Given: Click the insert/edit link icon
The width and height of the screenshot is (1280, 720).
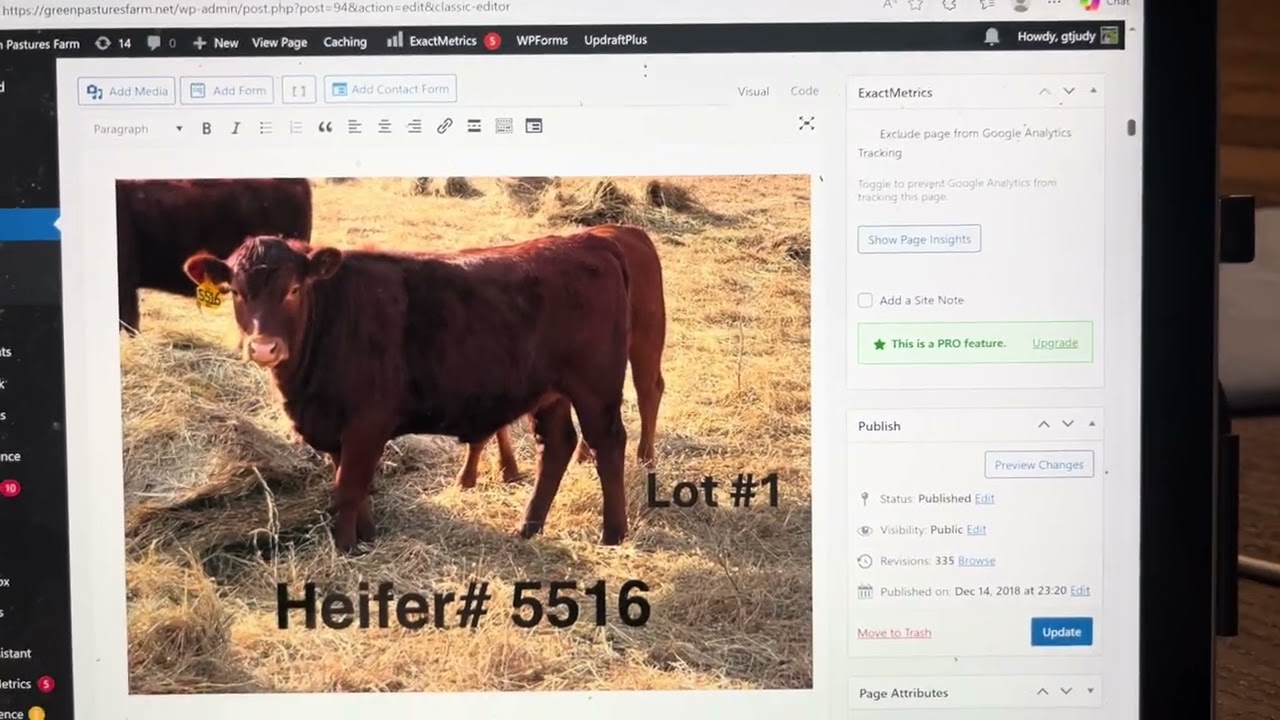Looking at the screenshot, I should click(x=444, y=126).
